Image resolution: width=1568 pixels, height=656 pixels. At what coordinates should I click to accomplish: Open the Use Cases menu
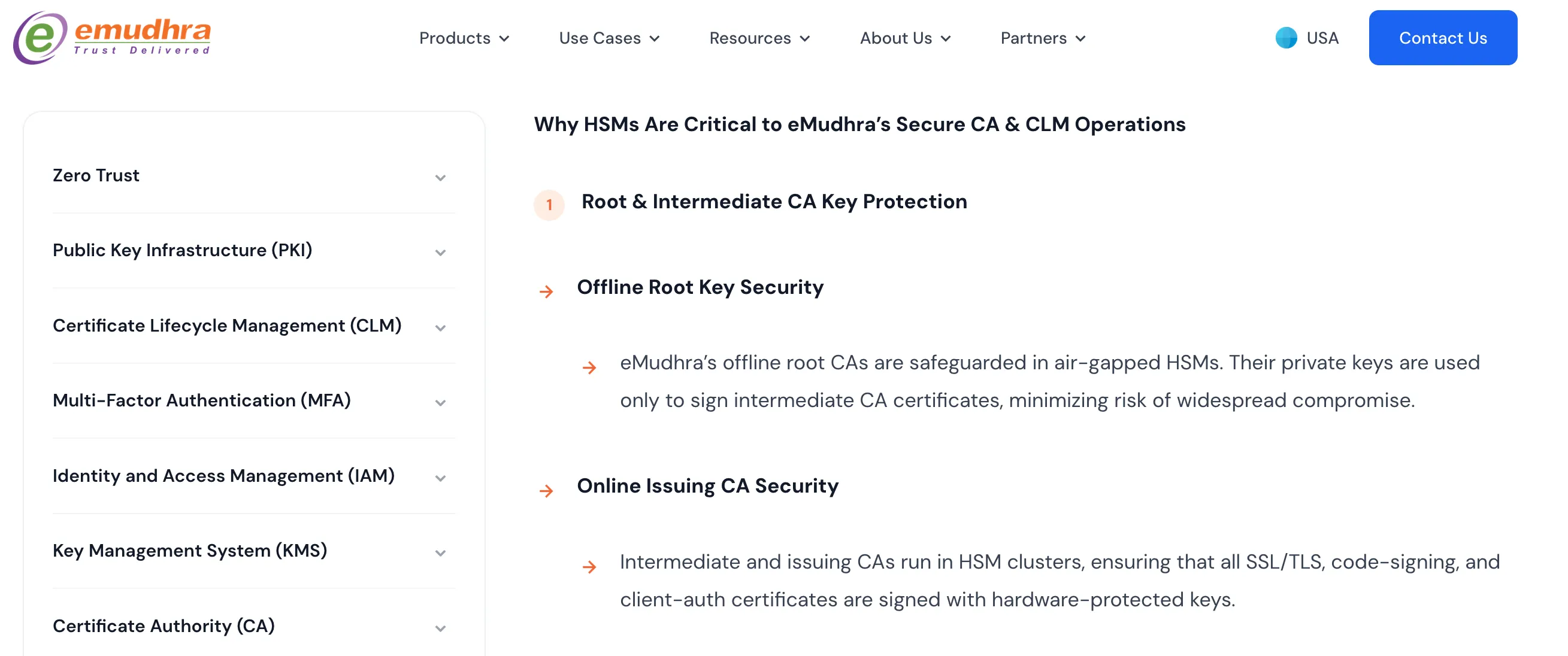coord(609,38)
